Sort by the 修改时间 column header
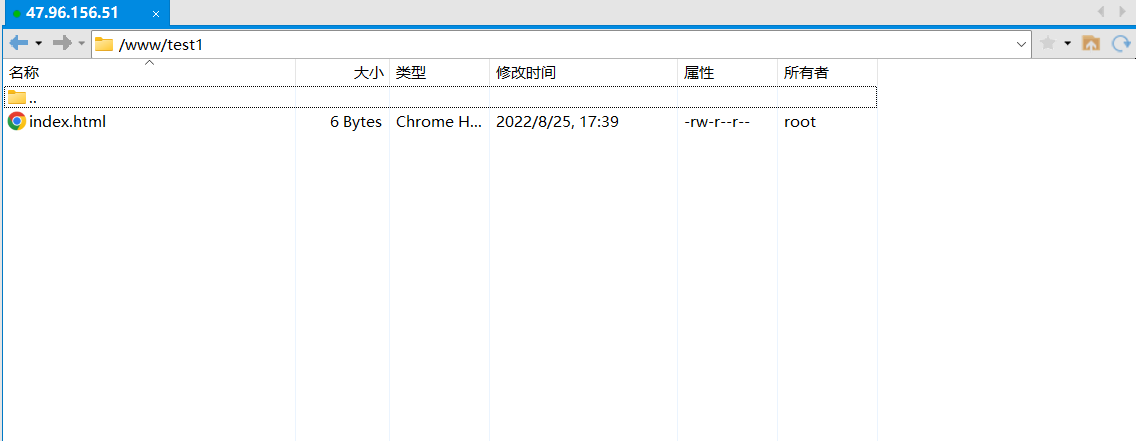 584,72
